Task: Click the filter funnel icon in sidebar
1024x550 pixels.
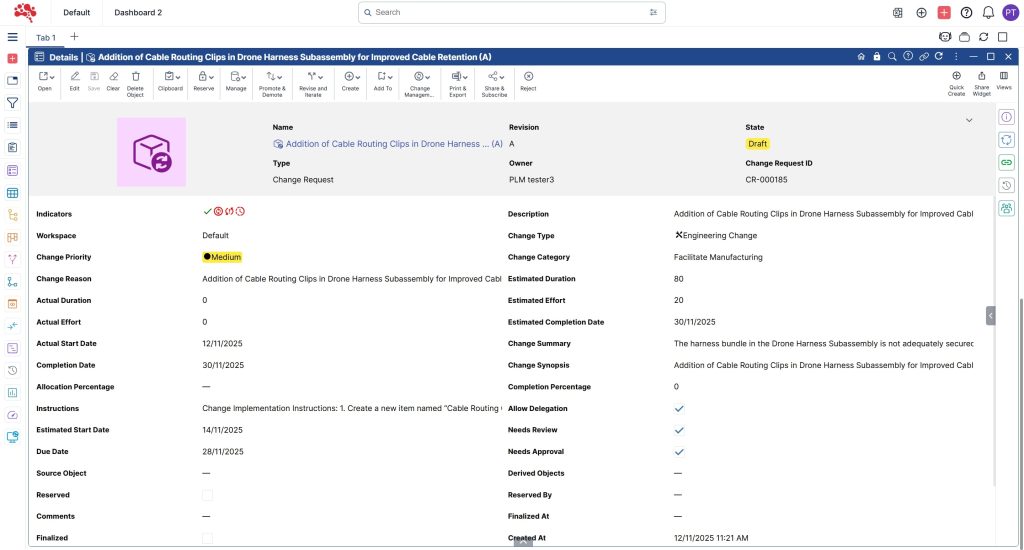Action: [12, 103]
